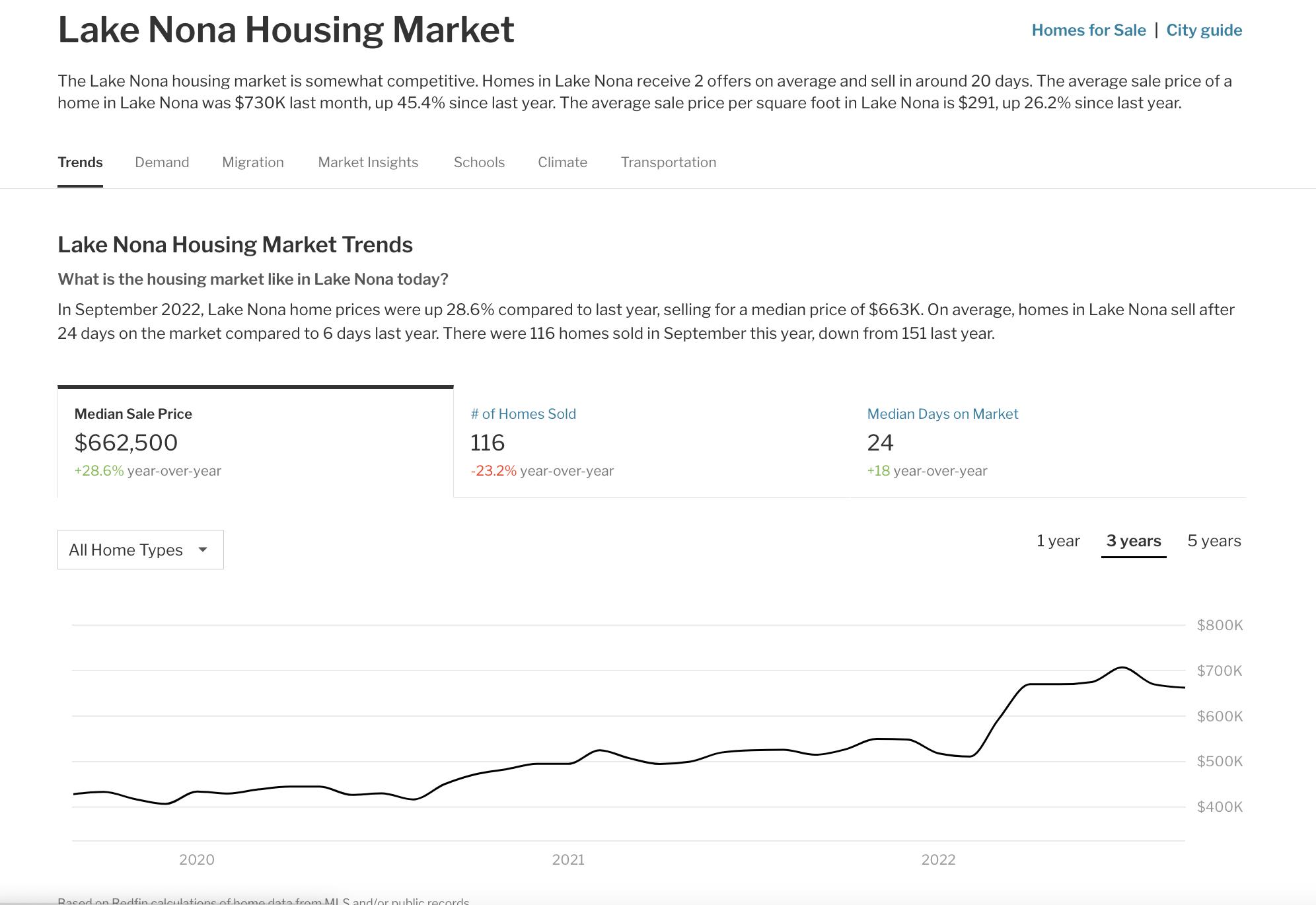Select the 3 years chart range
The image size is (1316, 905).
(x=1133, y=541)
